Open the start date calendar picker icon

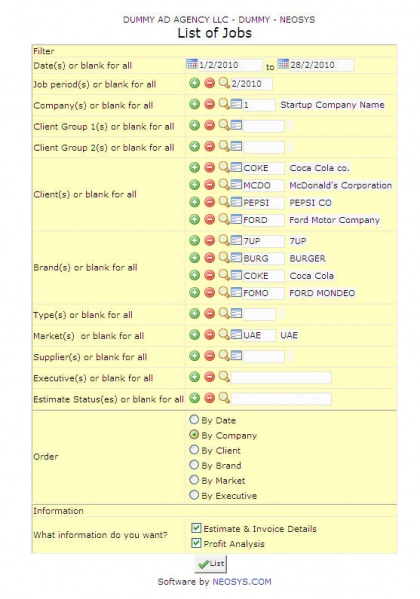191,64
